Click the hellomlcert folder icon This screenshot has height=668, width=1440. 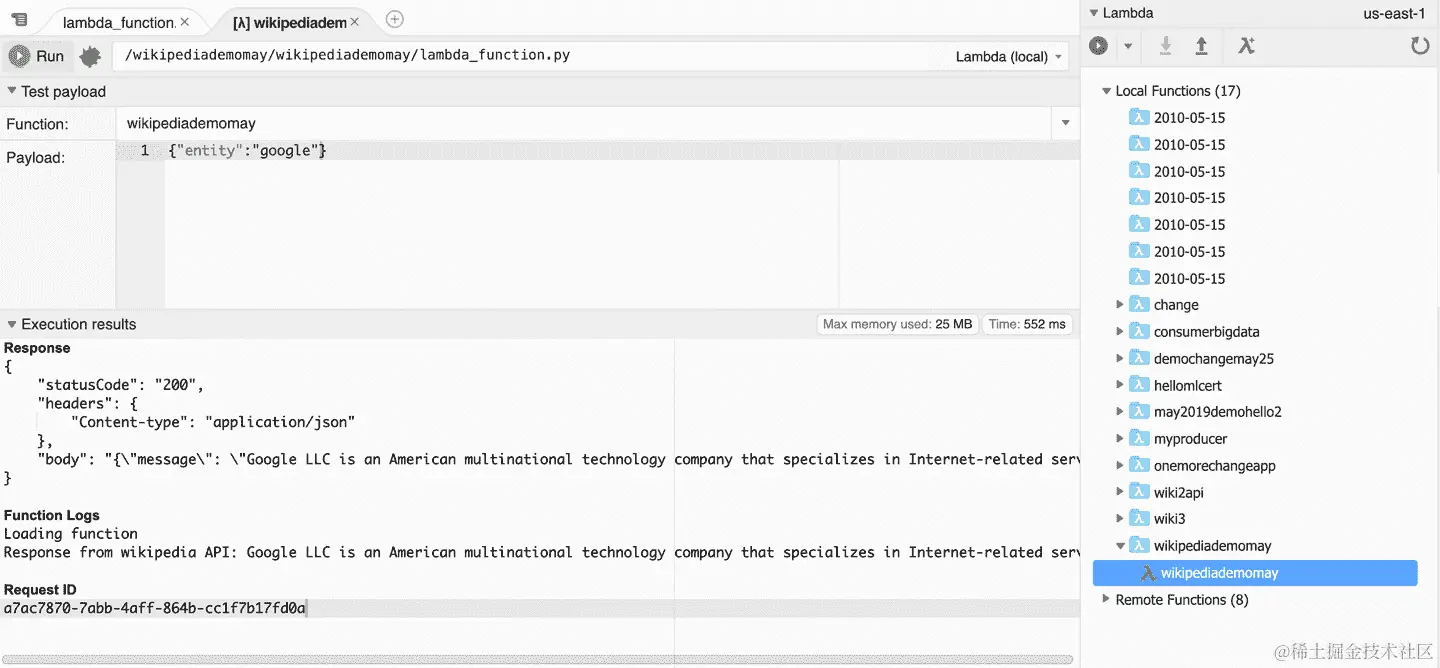tap(1139, 384)
